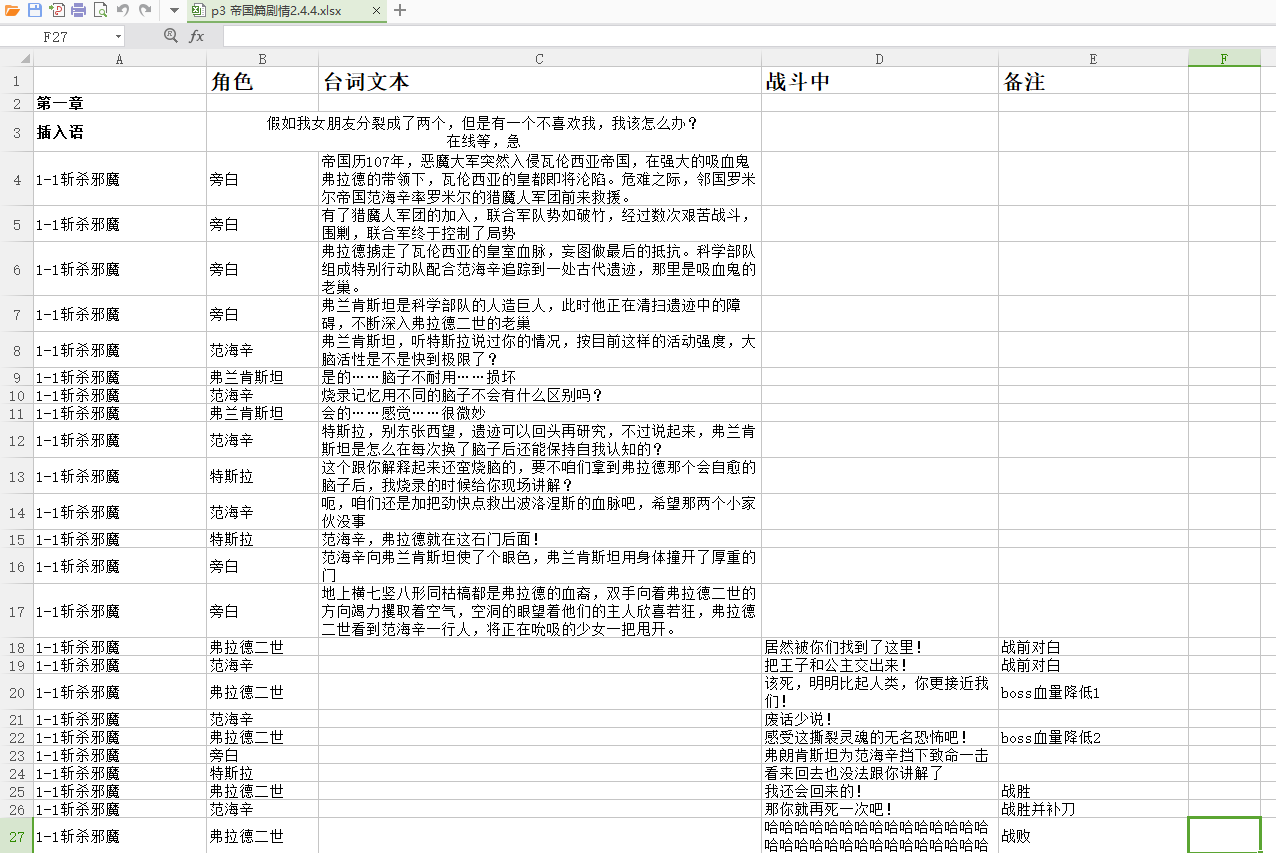
Task: Select column D header
Action: click(880, 58)
